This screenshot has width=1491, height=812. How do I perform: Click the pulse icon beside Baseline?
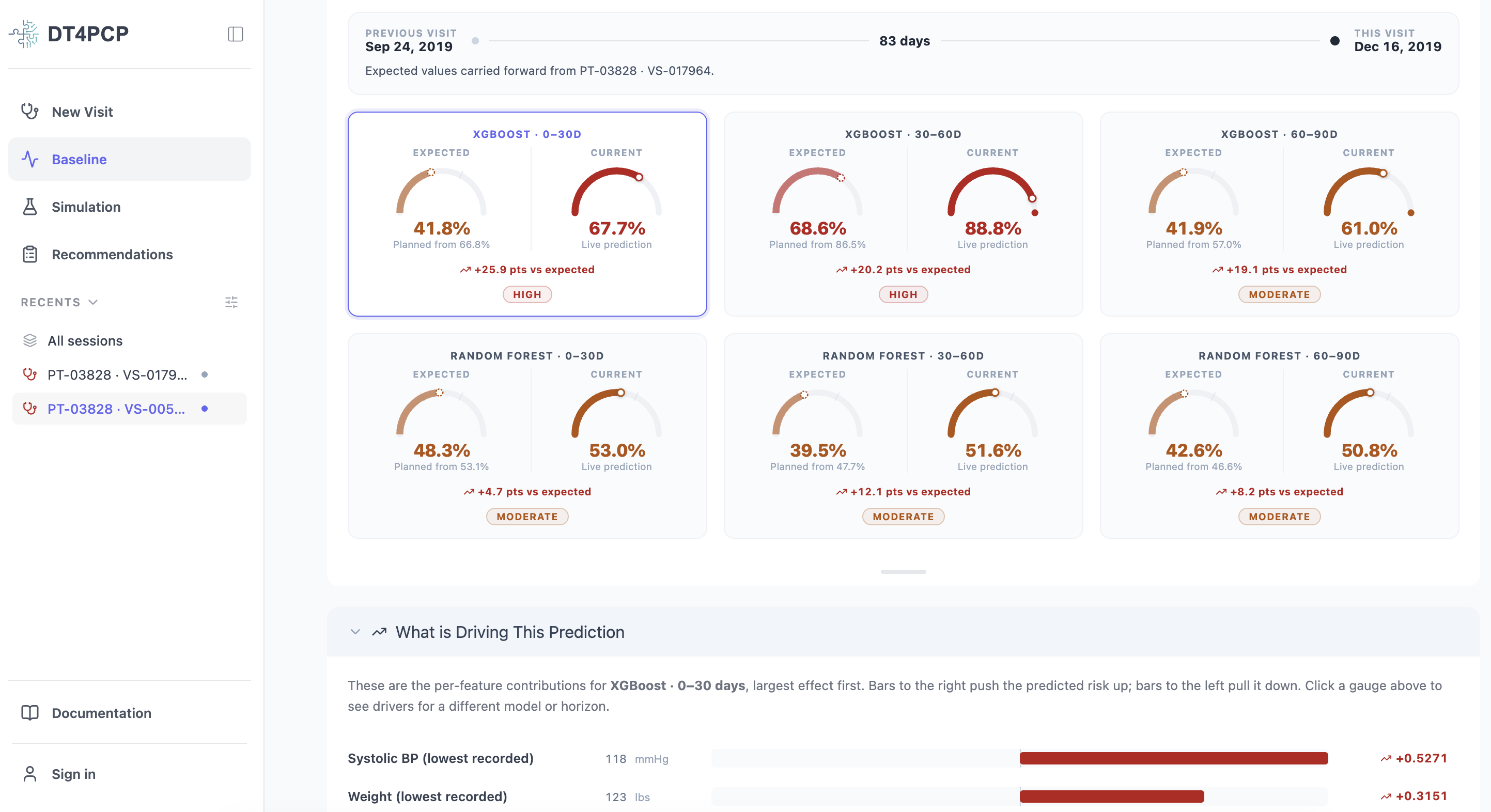click(x=30, y=159)
